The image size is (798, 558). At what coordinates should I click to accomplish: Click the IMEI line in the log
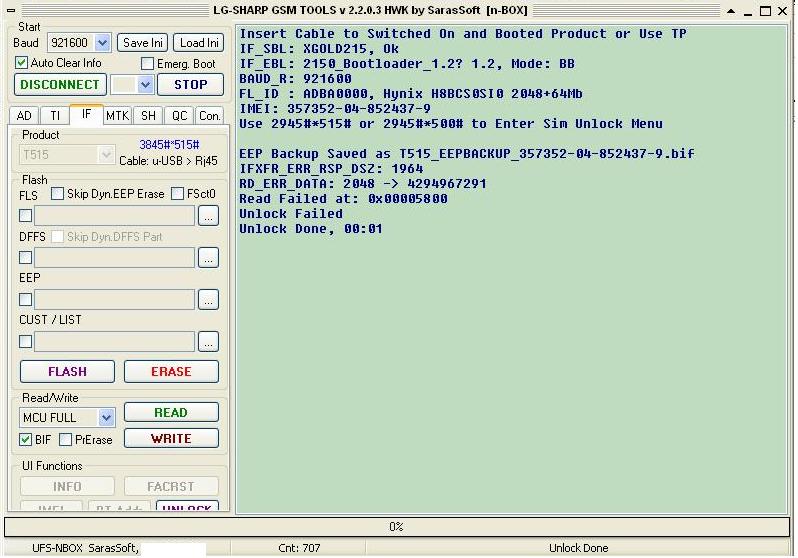(335, 108)
